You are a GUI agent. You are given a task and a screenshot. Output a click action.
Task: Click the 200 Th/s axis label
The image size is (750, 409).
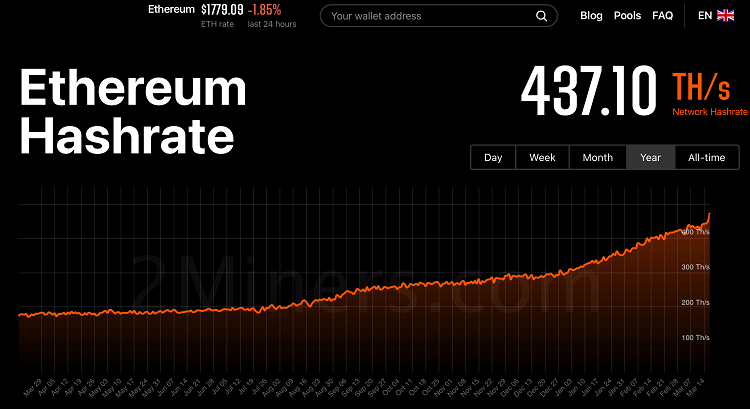[x=695, y=302]
